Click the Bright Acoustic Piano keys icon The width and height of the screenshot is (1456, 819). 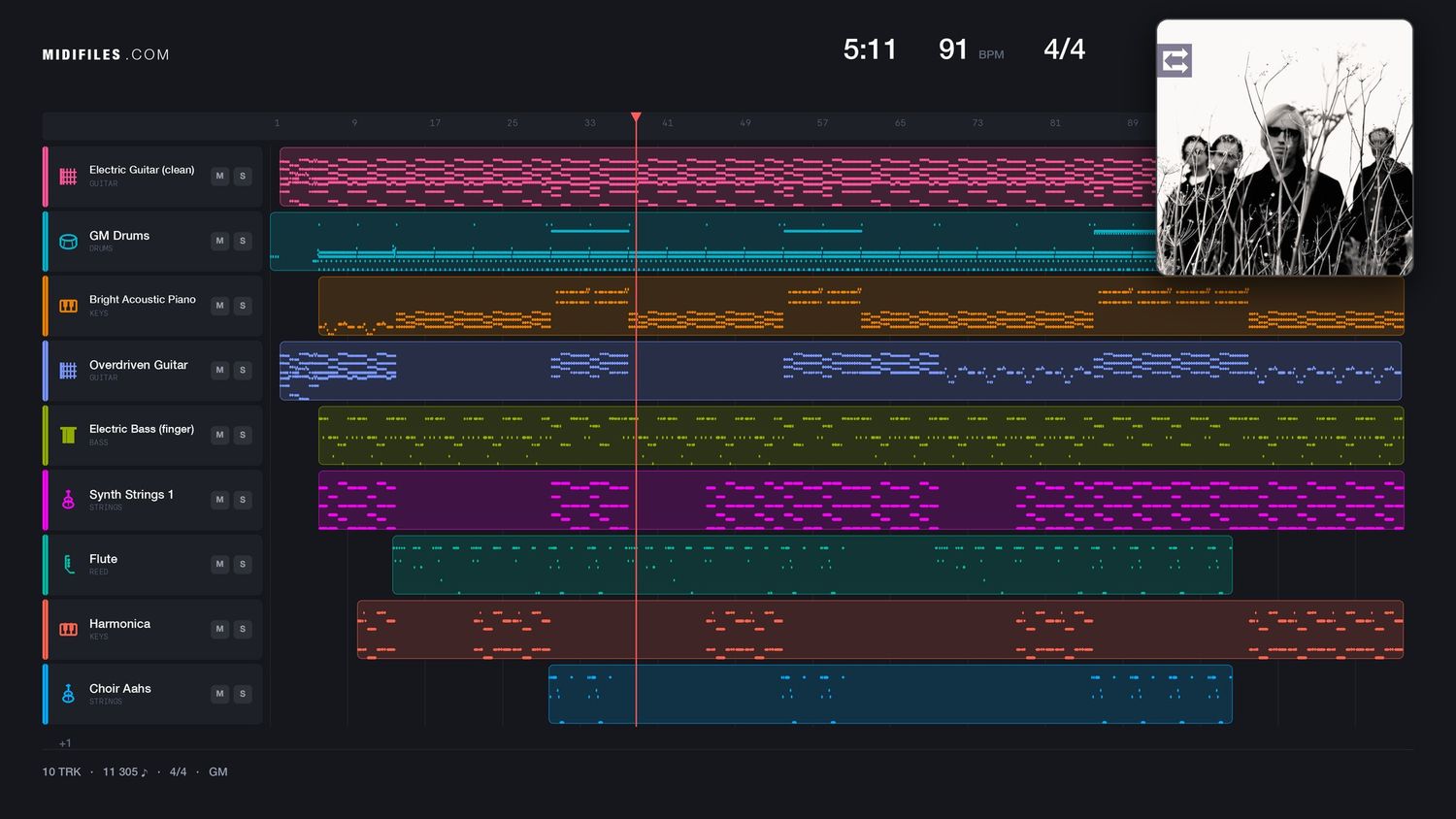68,306
